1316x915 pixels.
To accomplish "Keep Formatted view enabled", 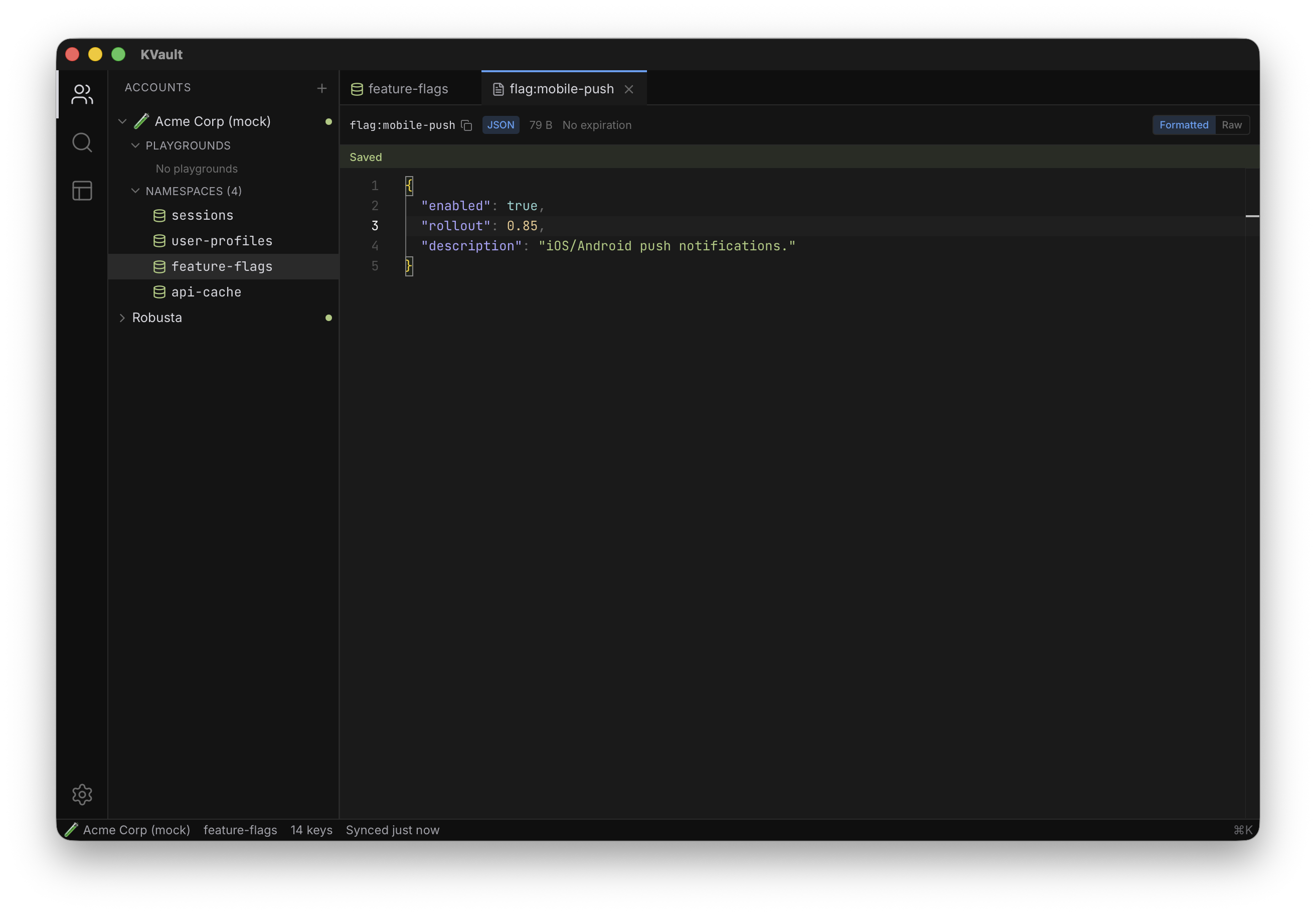I will pos(1184,124).
